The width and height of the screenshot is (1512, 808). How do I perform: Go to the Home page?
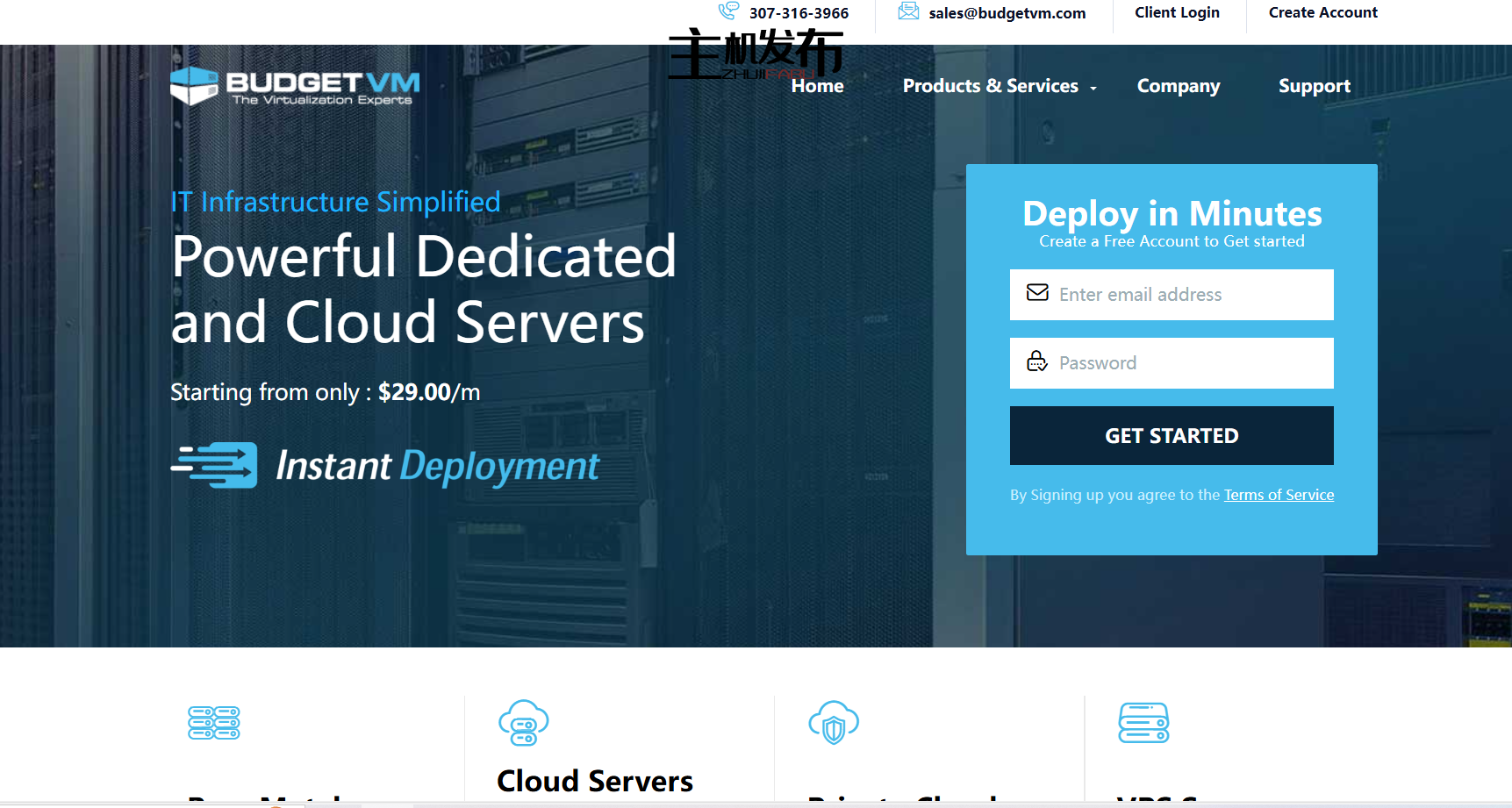coord(817,86)
